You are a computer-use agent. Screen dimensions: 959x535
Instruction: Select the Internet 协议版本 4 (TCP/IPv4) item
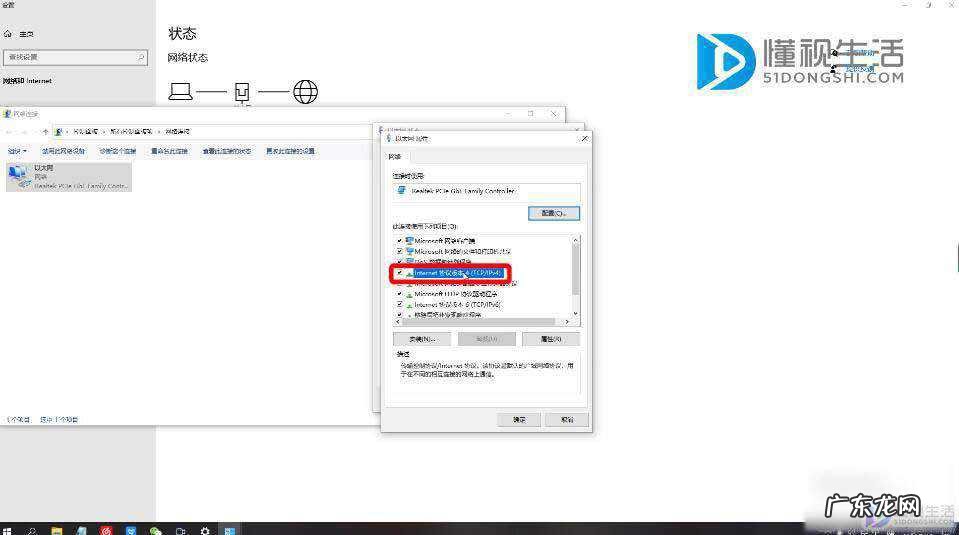click(457, 273)
